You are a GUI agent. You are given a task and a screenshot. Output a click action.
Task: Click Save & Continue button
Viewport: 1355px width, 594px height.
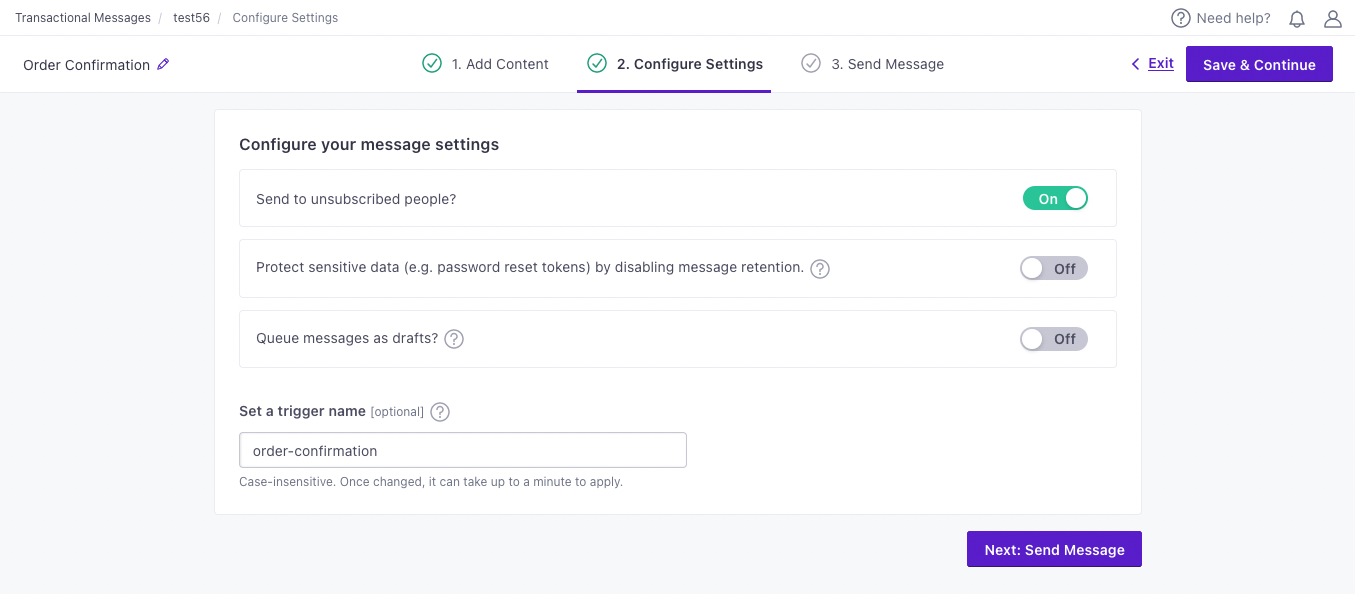[x=1259, y=64]
